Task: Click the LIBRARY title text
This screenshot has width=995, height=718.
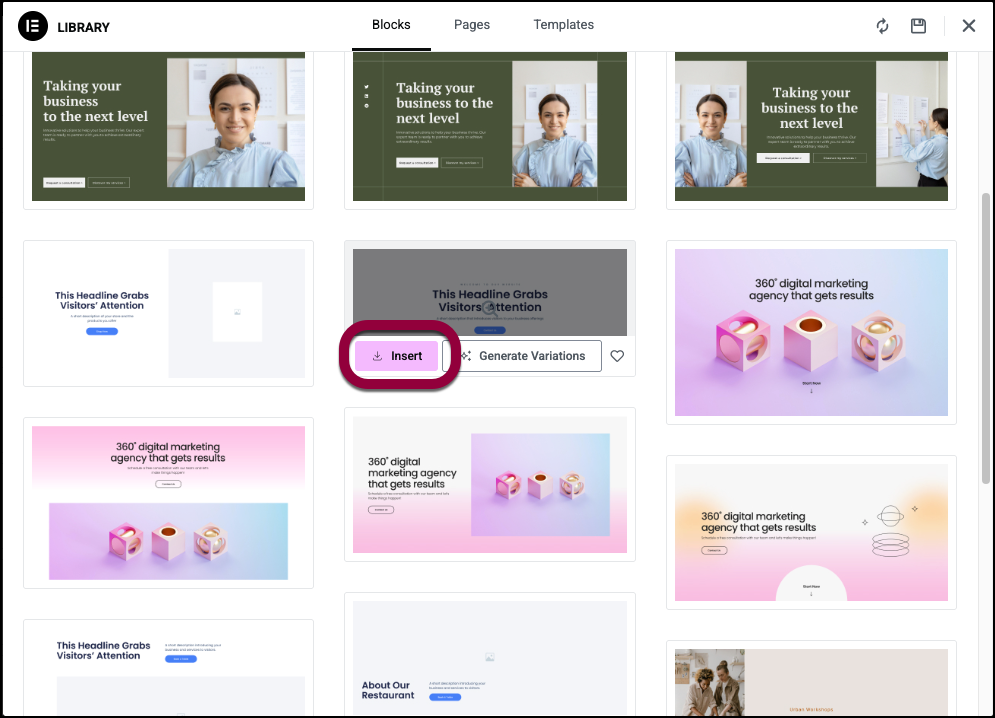Action: coord(83,27)
